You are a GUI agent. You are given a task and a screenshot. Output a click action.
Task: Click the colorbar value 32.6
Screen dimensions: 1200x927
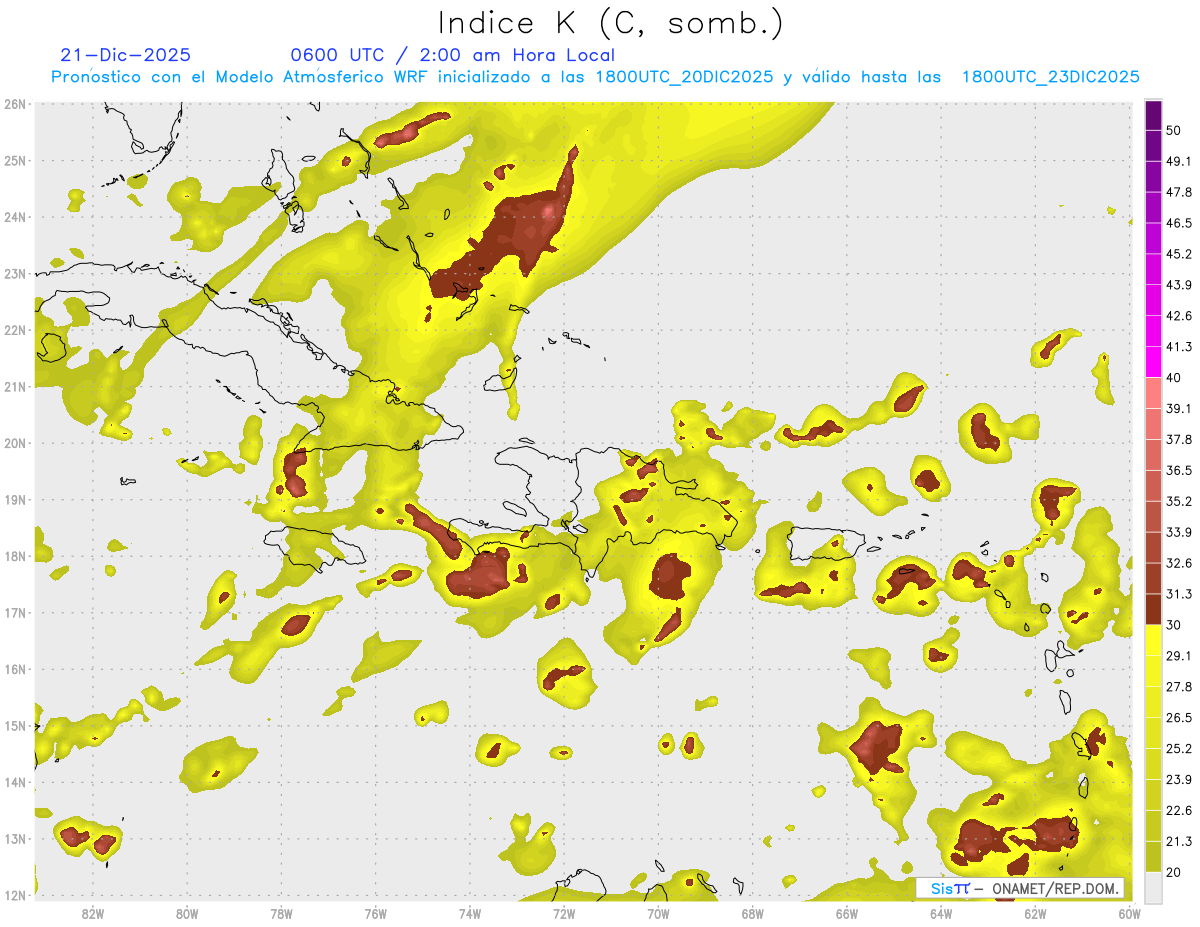(x=1179, y=563)
